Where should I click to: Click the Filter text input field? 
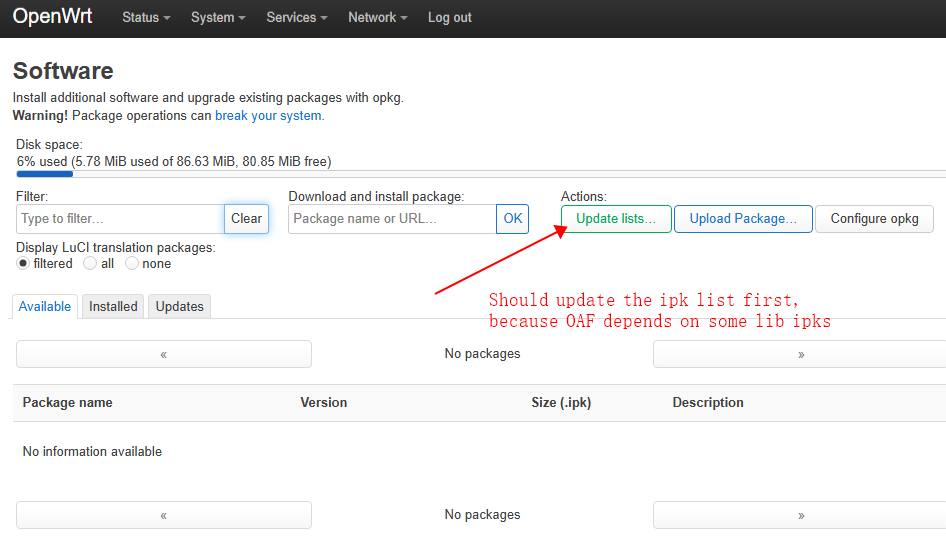pyautogui.click(x=120, y=219)
